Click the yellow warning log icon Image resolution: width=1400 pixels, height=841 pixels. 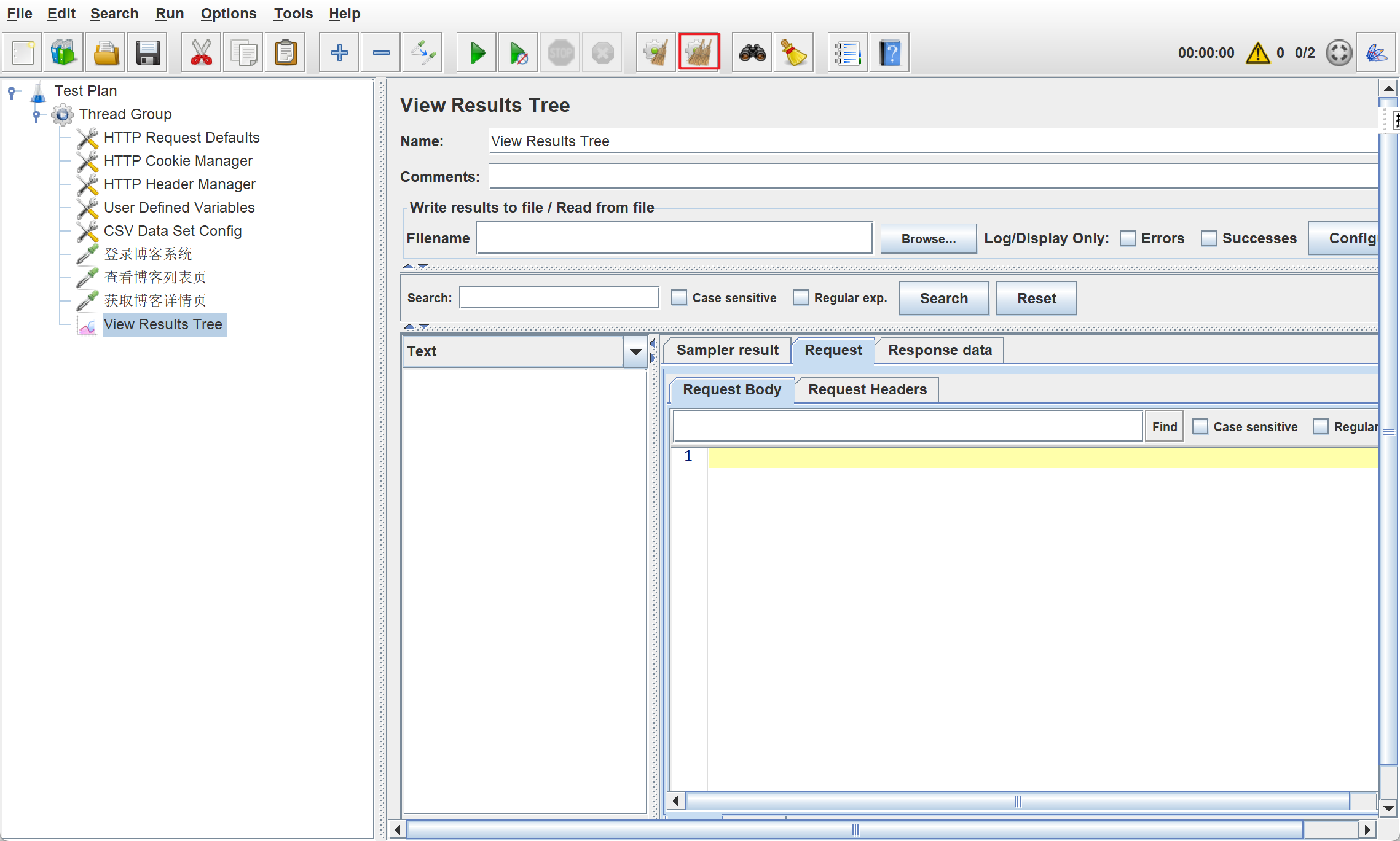pyautogui.click(x=1257, y=53)
